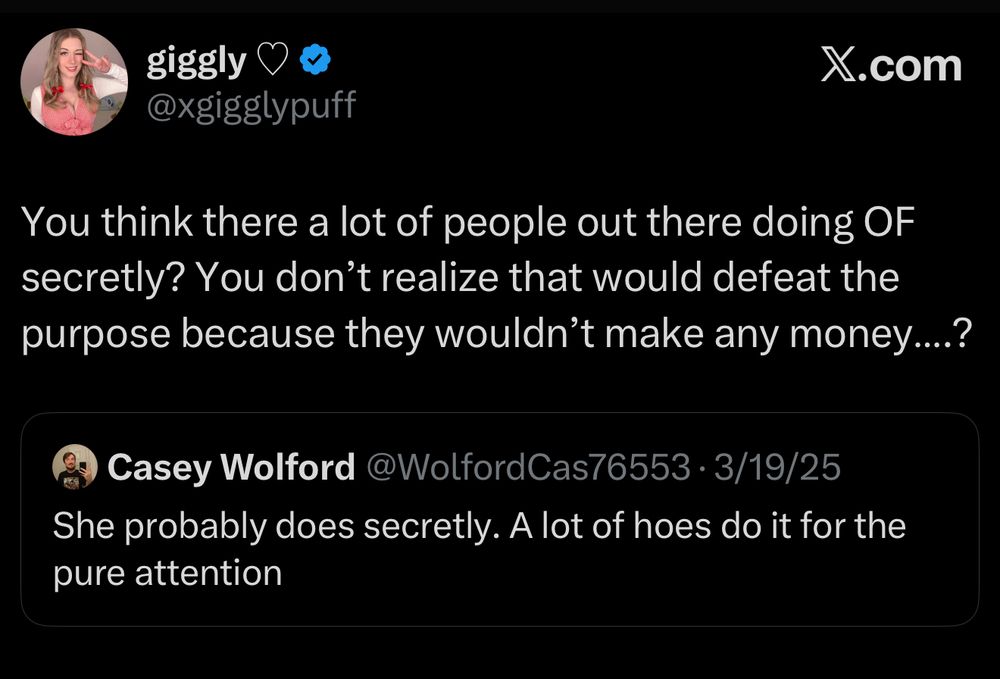This screenshot has width=1000, height=679.
Task: Open the Casey Wolford display name
Action: point(230,467)
